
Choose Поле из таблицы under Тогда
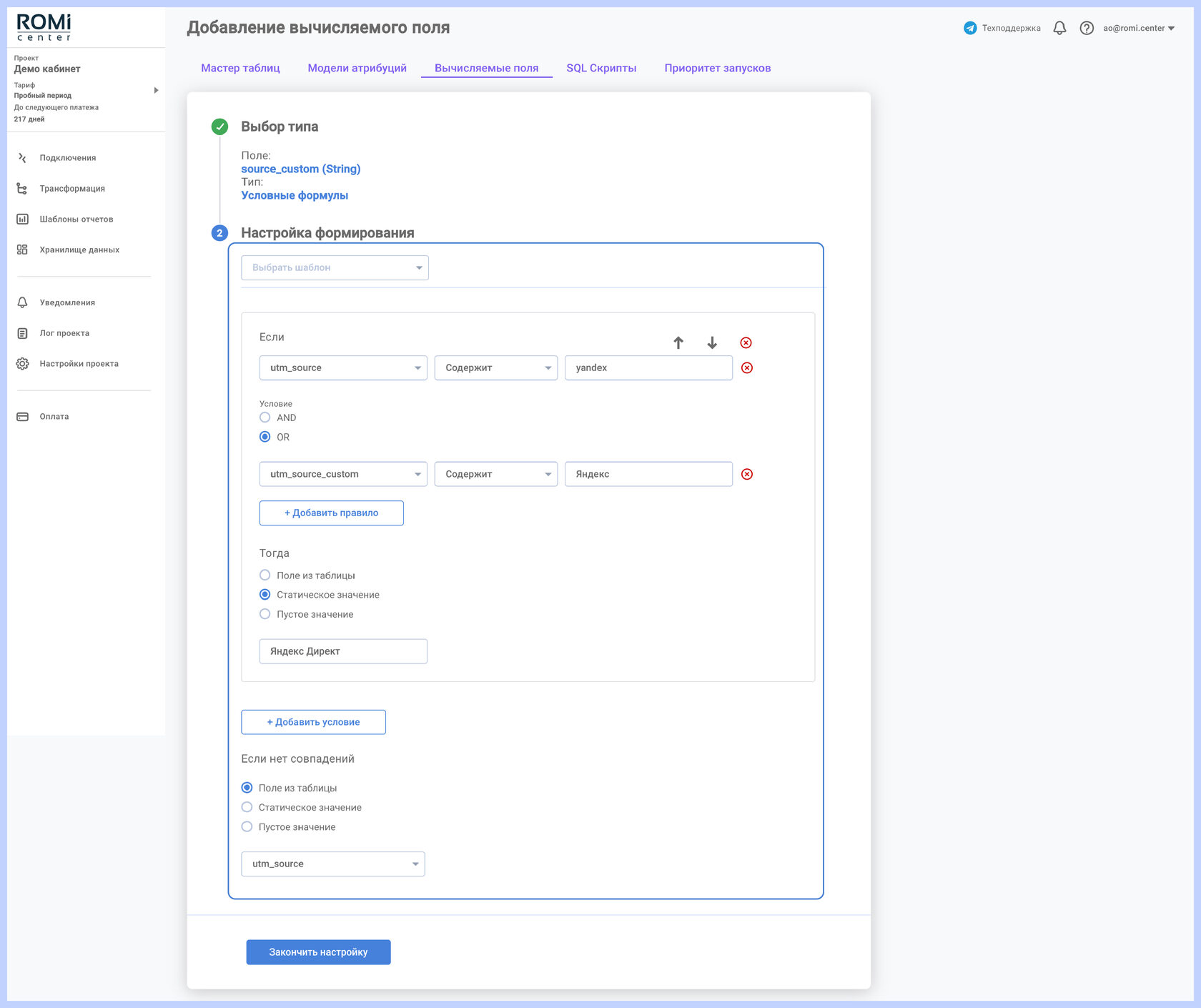tap(265, 575)
